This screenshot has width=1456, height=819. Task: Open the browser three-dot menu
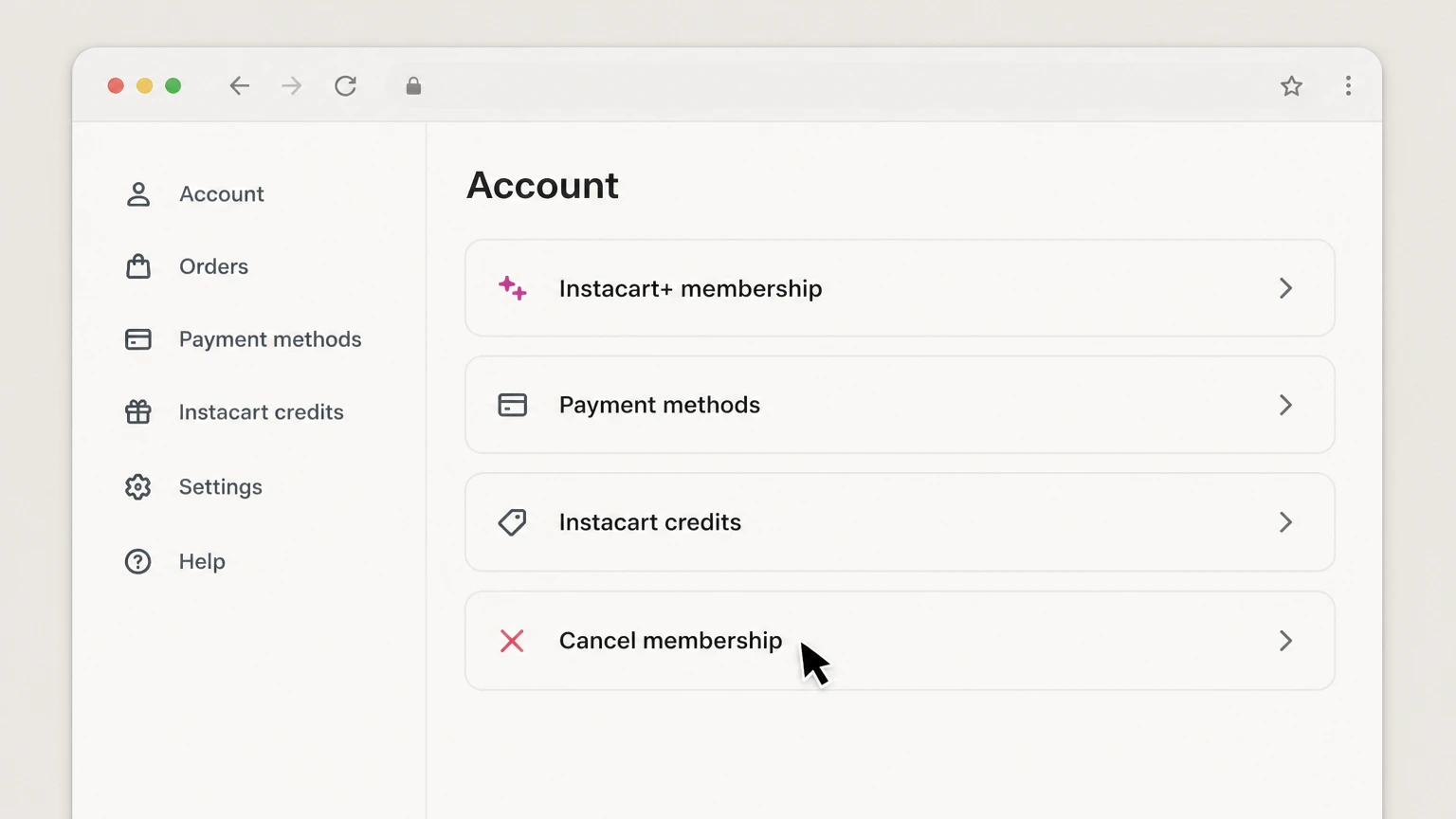[1348, 86]
